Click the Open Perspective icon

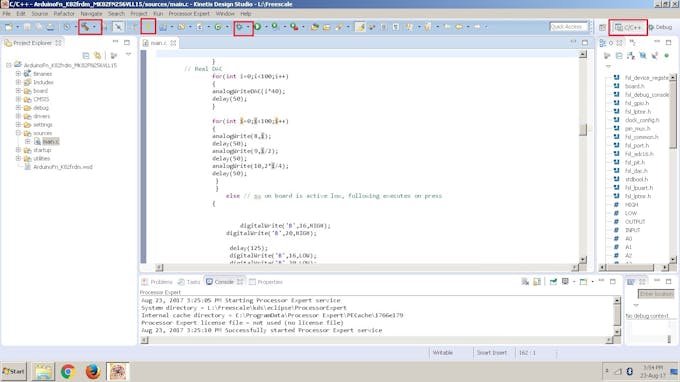pos(602,27)
